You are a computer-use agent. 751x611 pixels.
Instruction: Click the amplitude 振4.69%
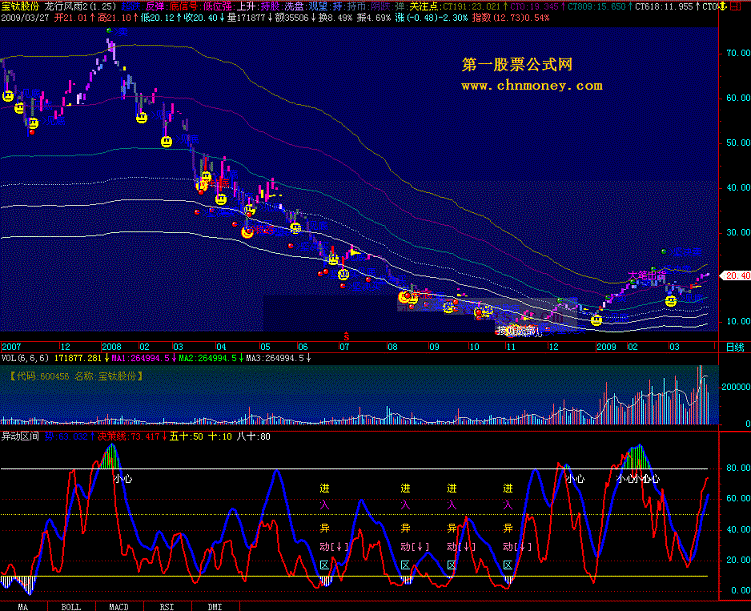[374, 18]
